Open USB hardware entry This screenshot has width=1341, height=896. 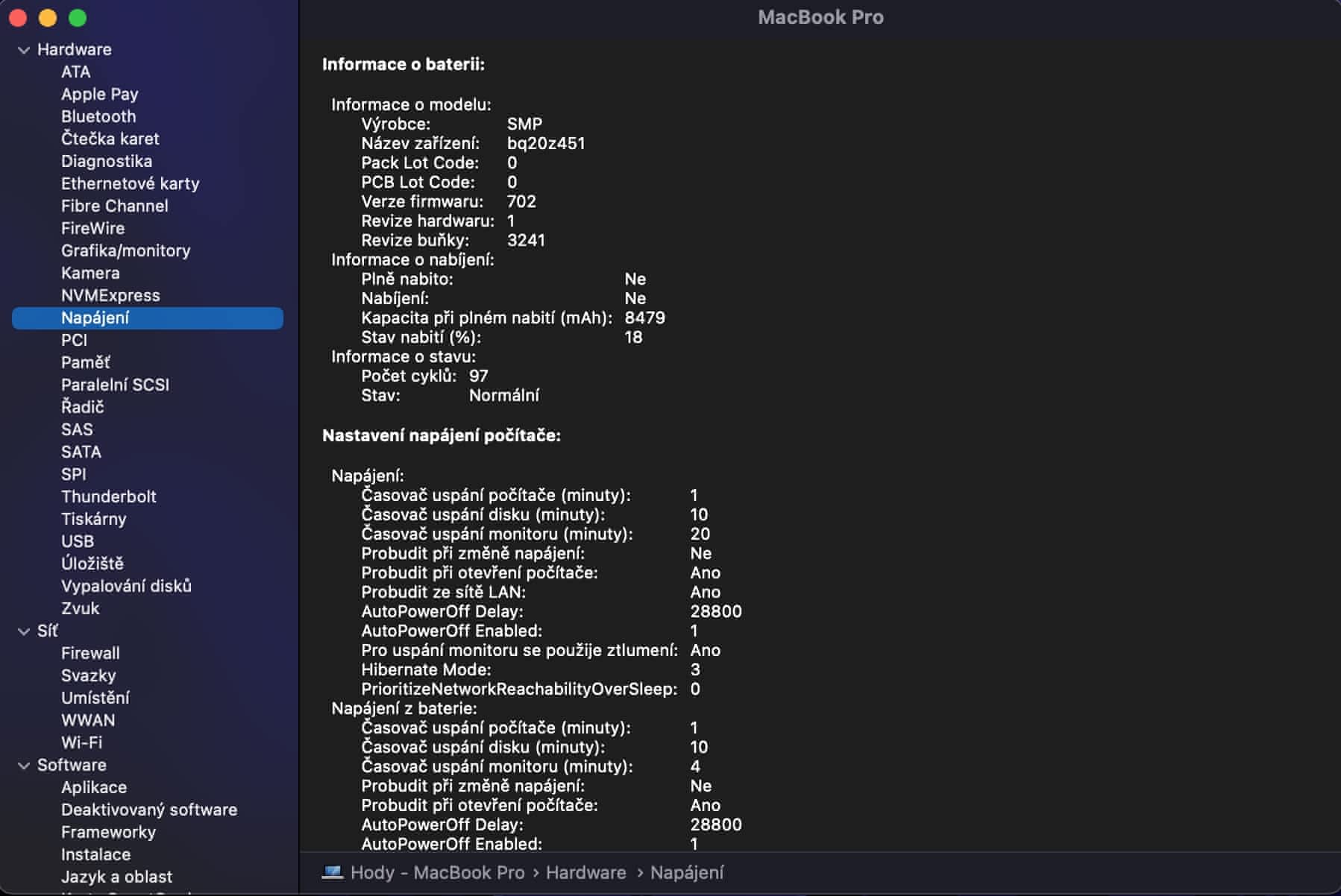click(78, 541)
